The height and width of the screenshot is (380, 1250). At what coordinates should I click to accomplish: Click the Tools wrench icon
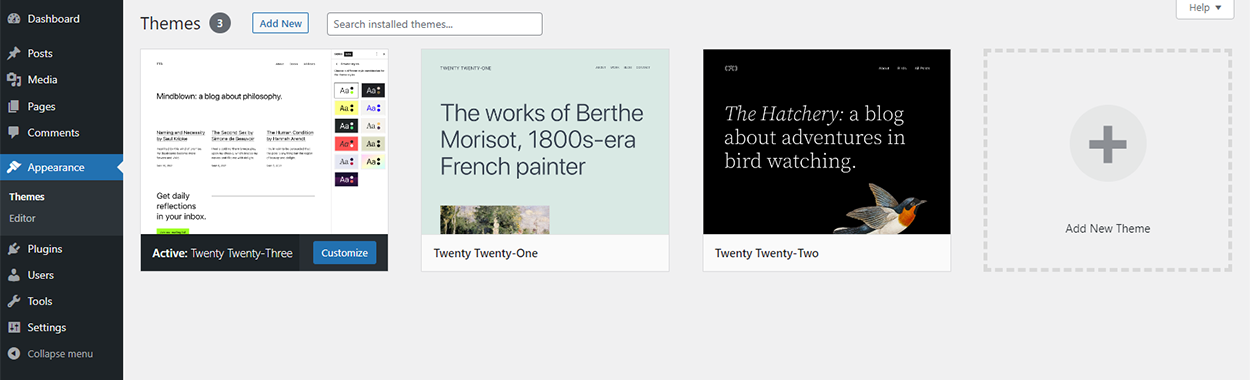pyautogui.click(x=14, y=301)
